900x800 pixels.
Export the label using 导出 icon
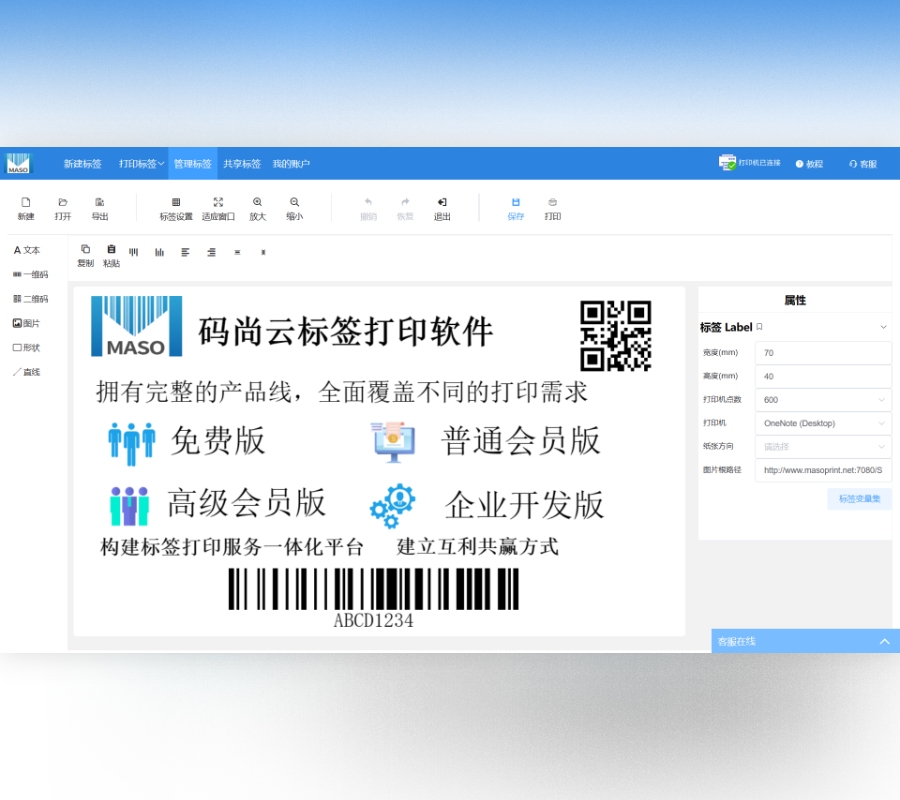coord(99,207)
